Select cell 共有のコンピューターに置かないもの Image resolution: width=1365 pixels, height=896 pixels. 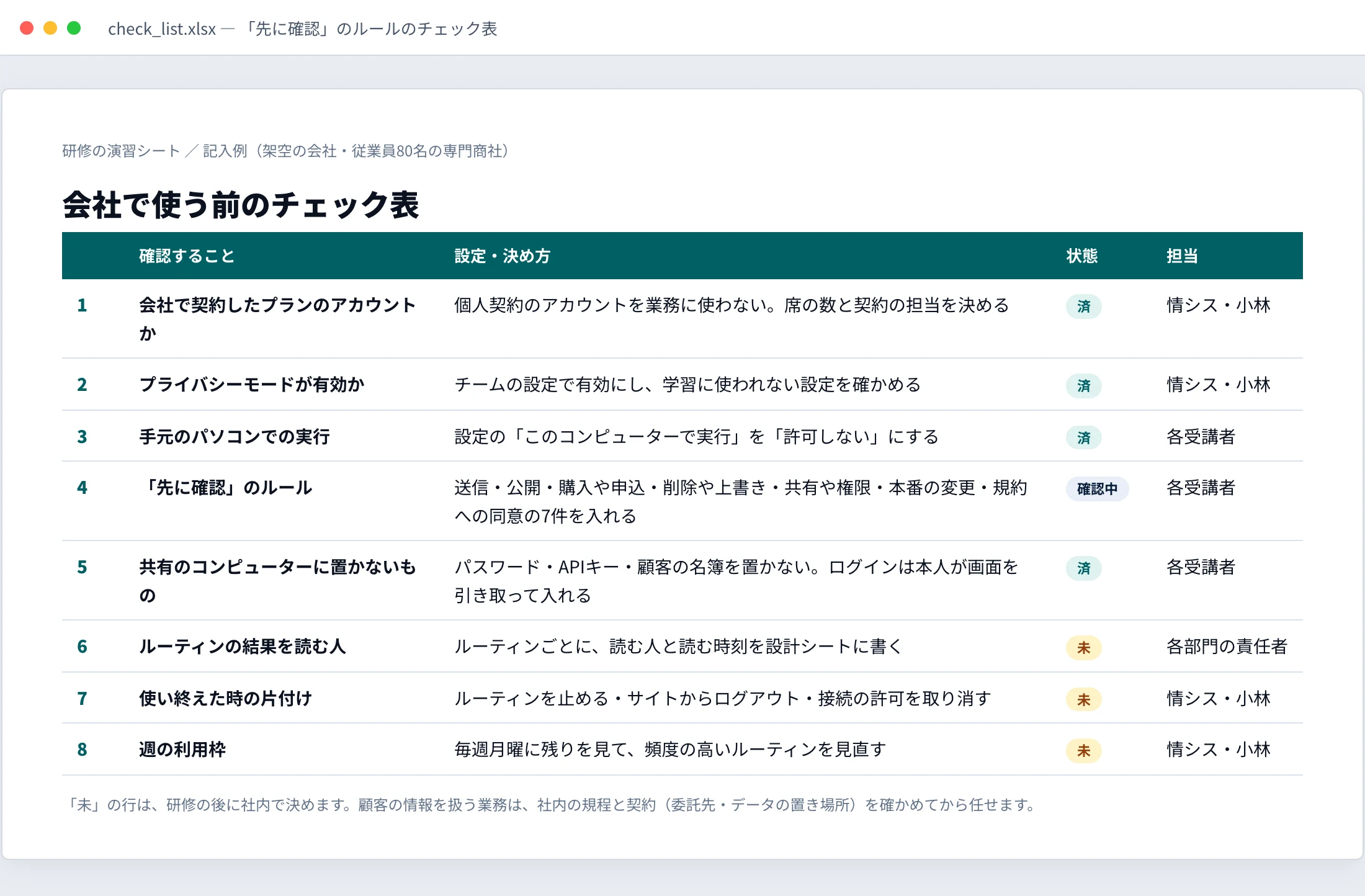click(x=277, y=581)
